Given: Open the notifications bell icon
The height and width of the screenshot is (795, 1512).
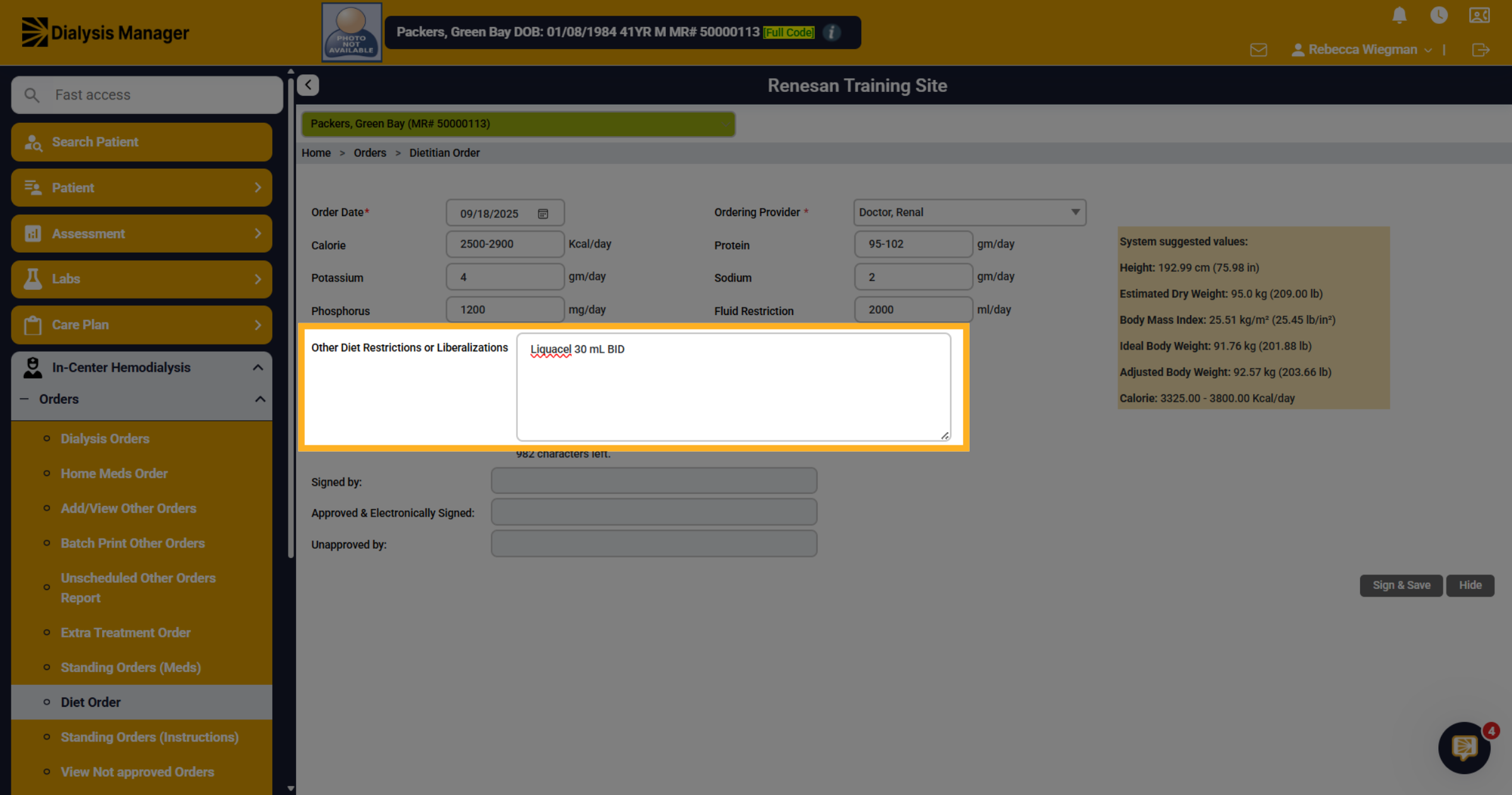Looking at the screenshot, I should tap(1399, 15).
